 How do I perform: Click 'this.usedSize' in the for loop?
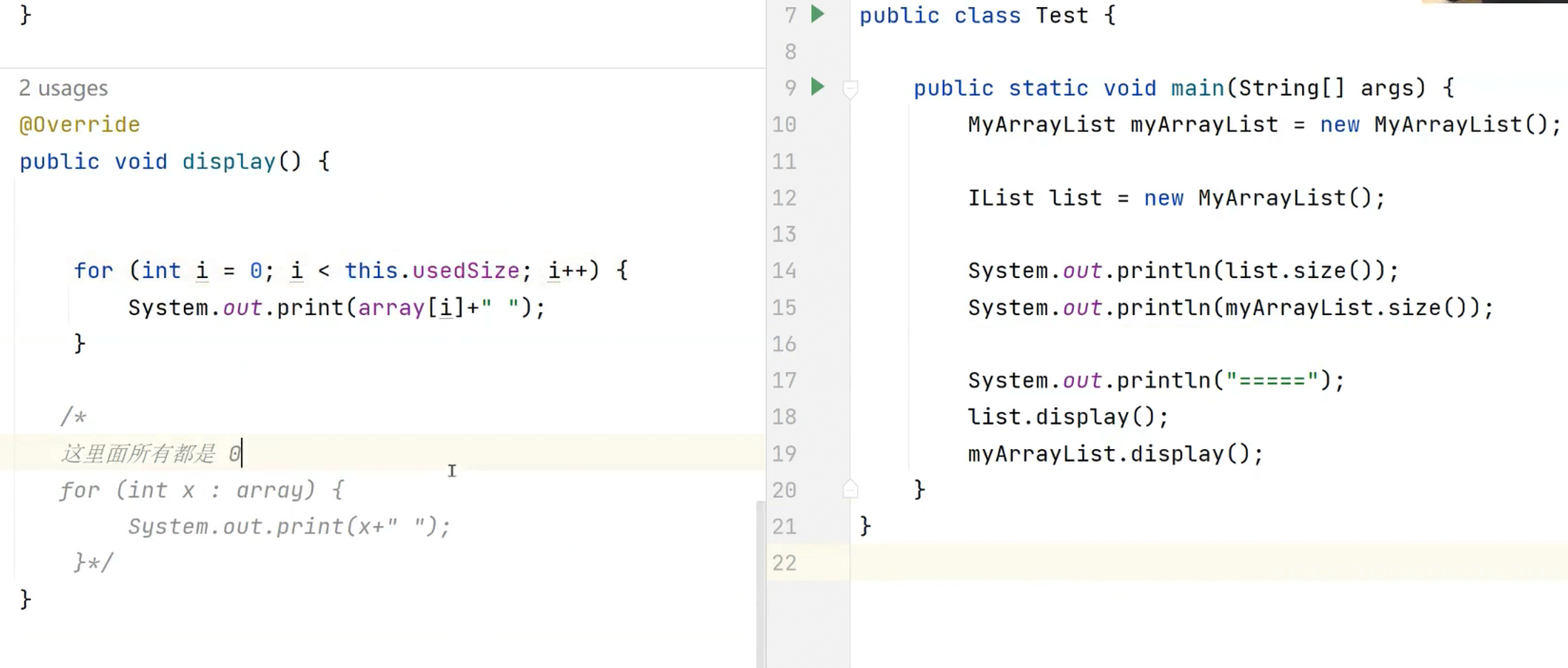432,271
